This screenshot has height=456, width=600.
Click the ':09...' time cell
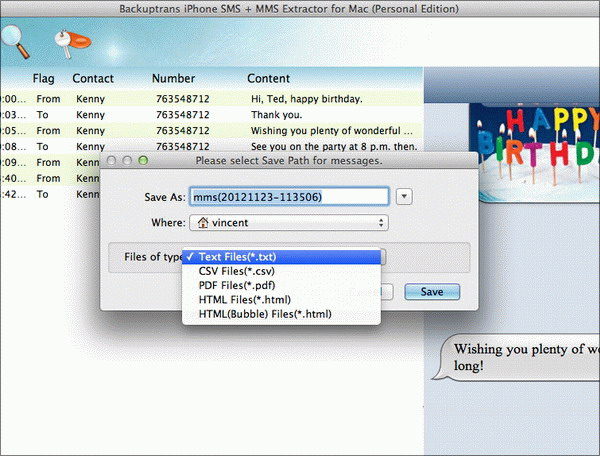(14, 163)
